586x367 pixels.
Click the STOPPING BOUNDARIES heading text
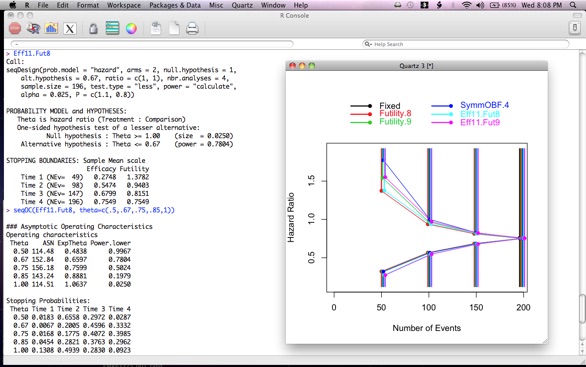[x=75, y=160]
